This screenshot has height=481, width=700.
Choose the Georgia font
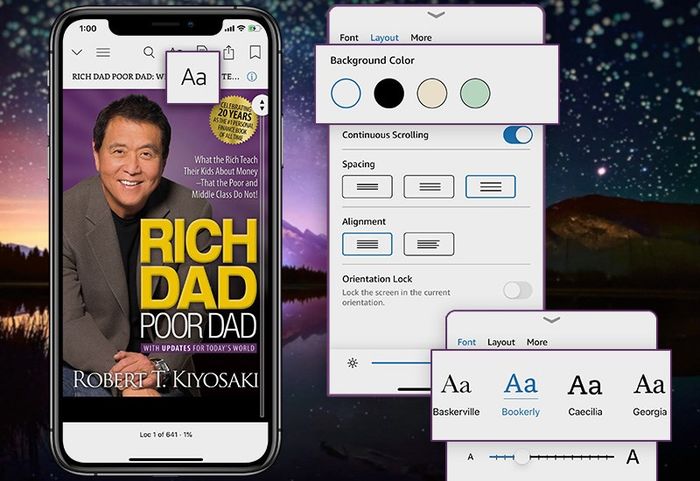[x=650, y=395]
